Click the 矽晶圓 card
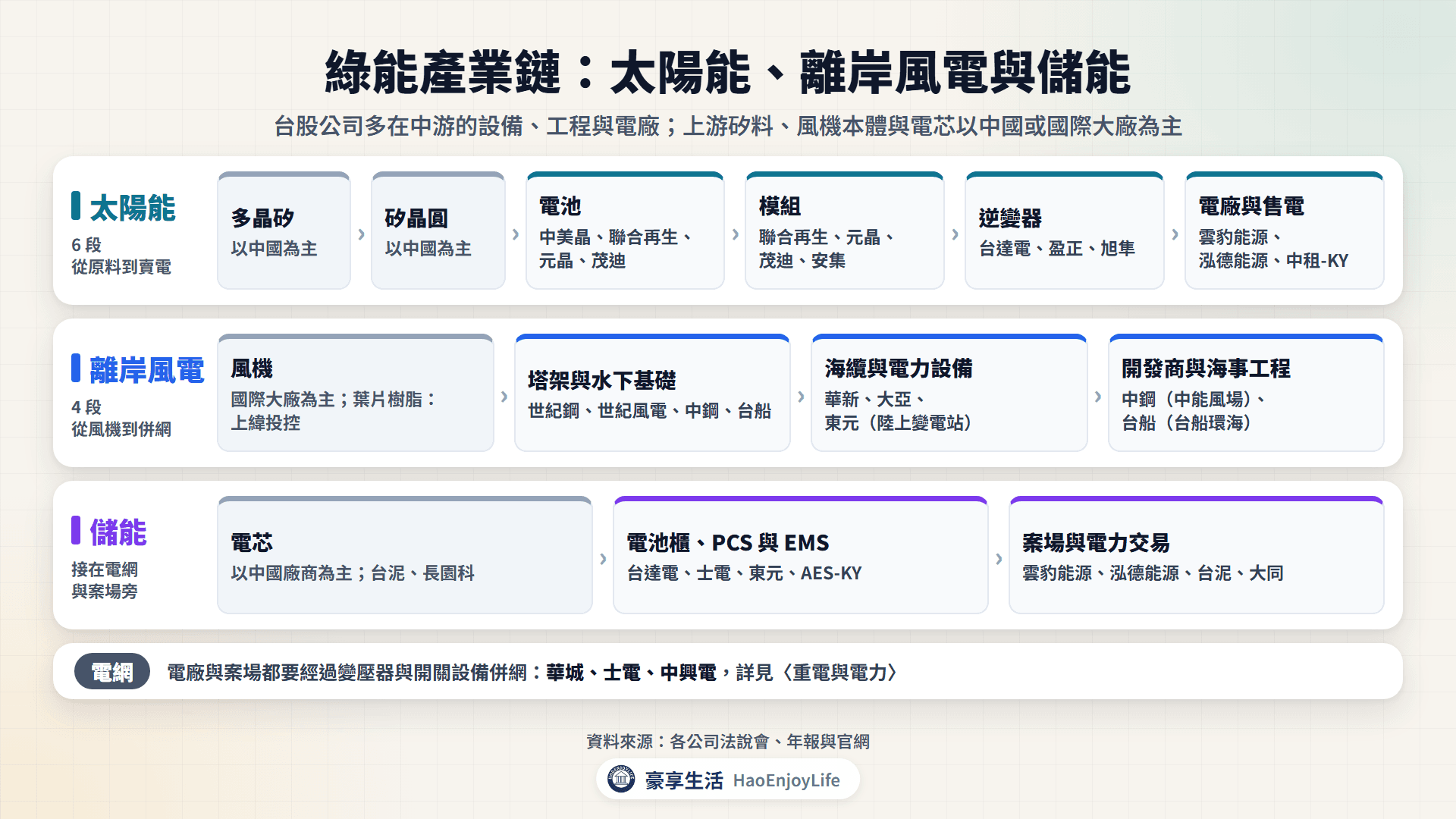 (438, 231)
